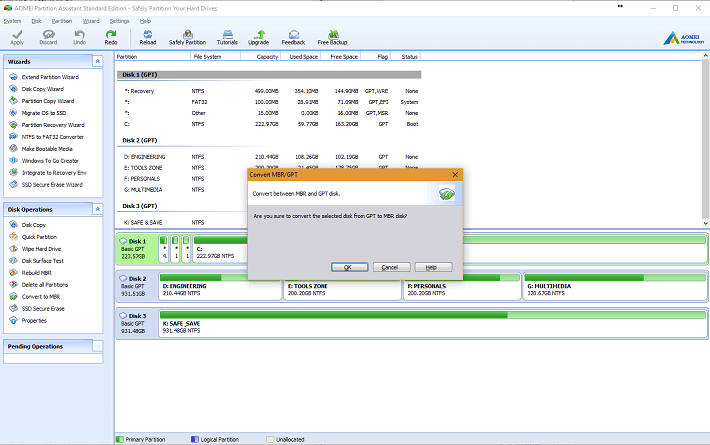Select G: MULTIMEDIA block in disk map
Screen dimensions: 710x445
click(615, 286)
